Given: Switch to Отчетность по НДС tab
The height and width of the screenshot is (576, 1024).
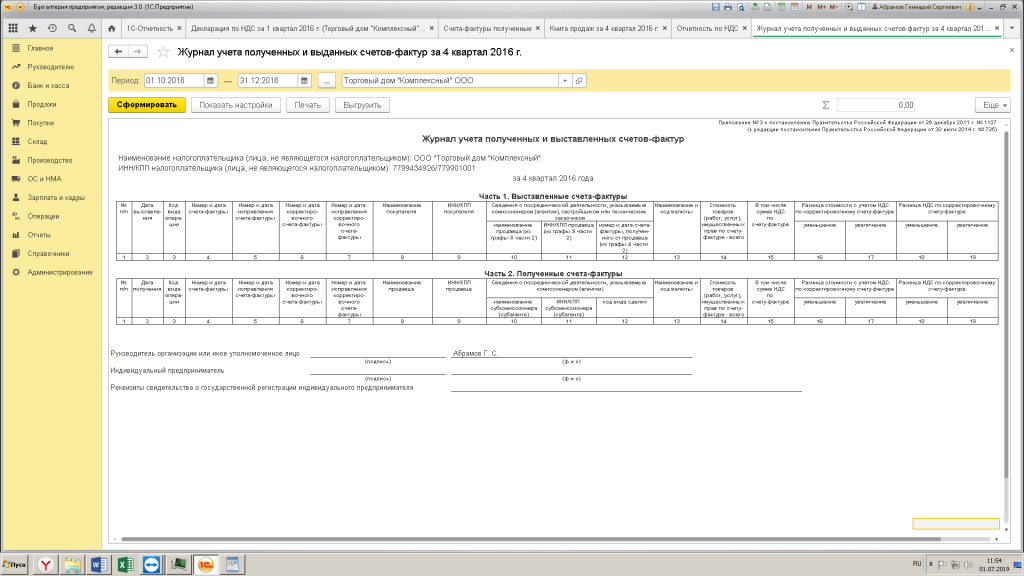Looking at the screenshot, I should tap(707, 28).
